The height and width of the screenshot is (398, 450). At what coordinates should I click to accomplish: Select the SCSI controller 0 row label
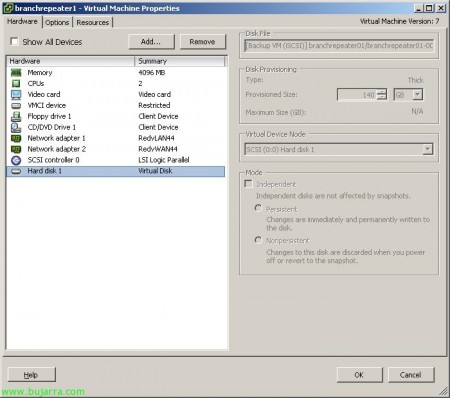(x=53, y=160)
